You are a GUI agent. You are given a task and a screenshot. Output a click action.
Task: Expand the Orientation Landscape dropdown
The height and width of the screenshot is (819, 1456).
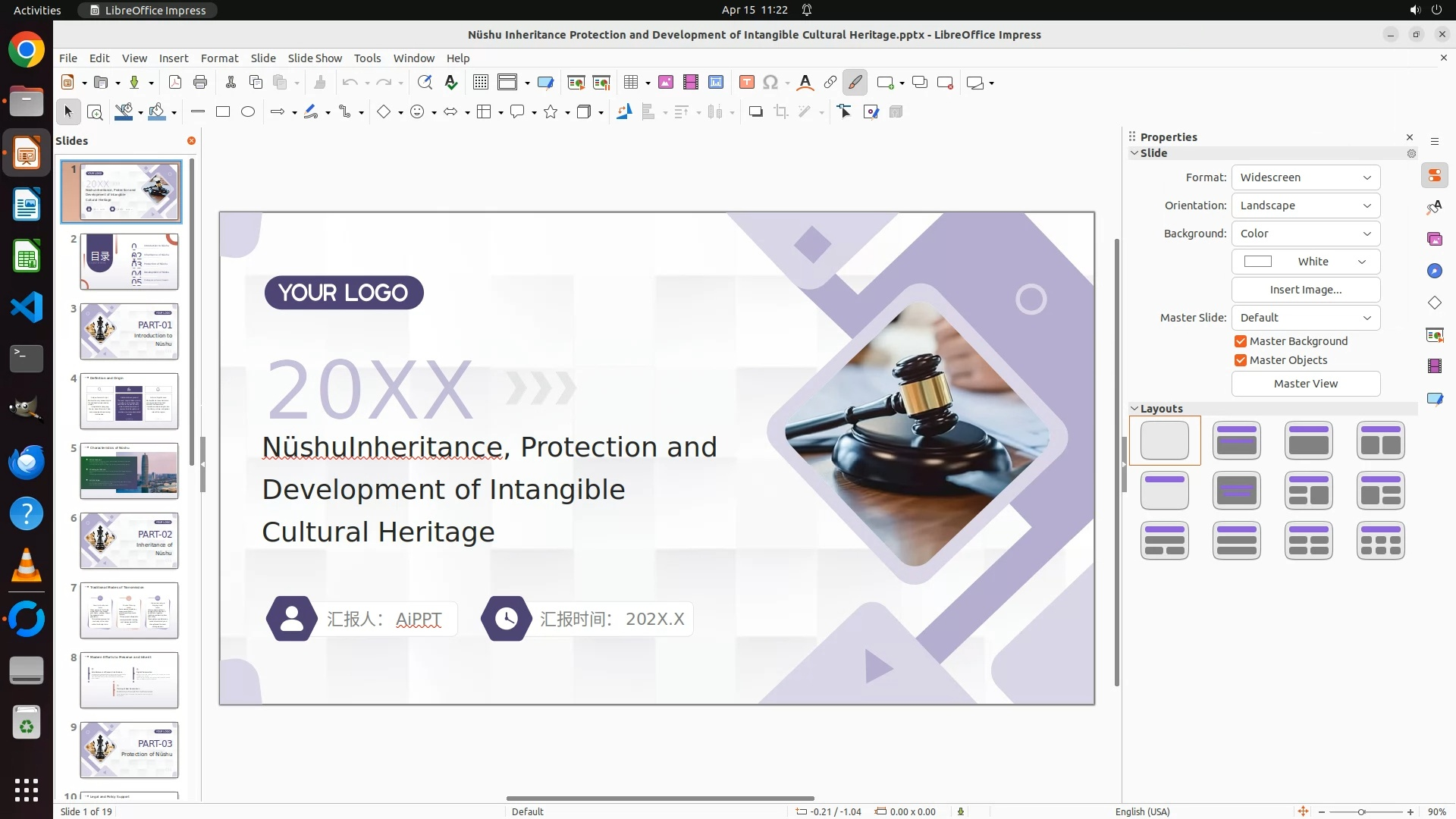[x=1305, y=206]
